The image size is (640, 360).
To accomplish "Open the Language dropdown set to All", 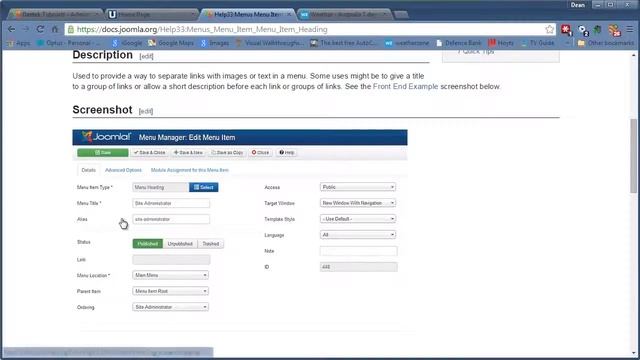I will [358, 235].
